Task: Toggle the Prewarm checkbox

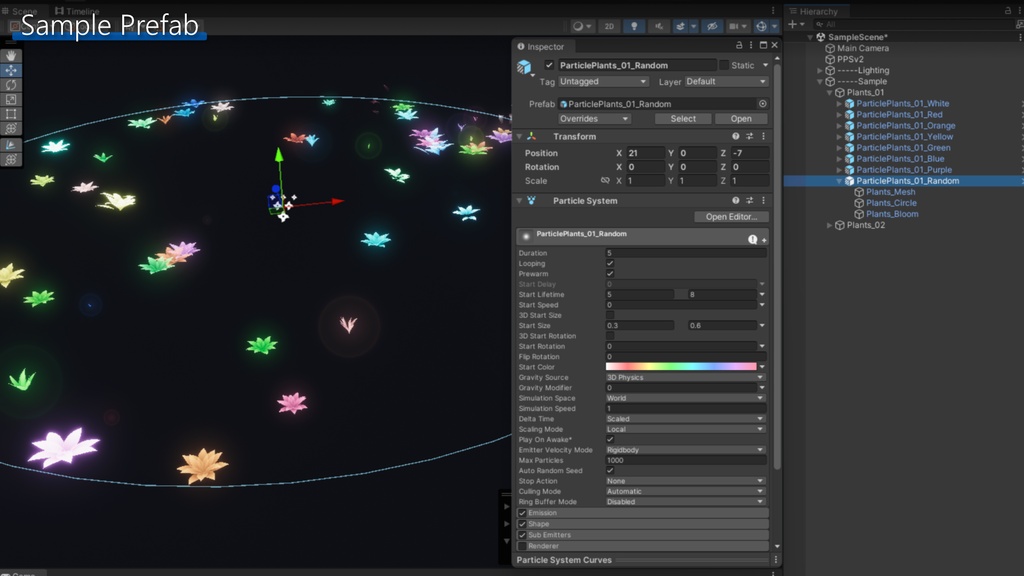Action: tap(610, 274)
